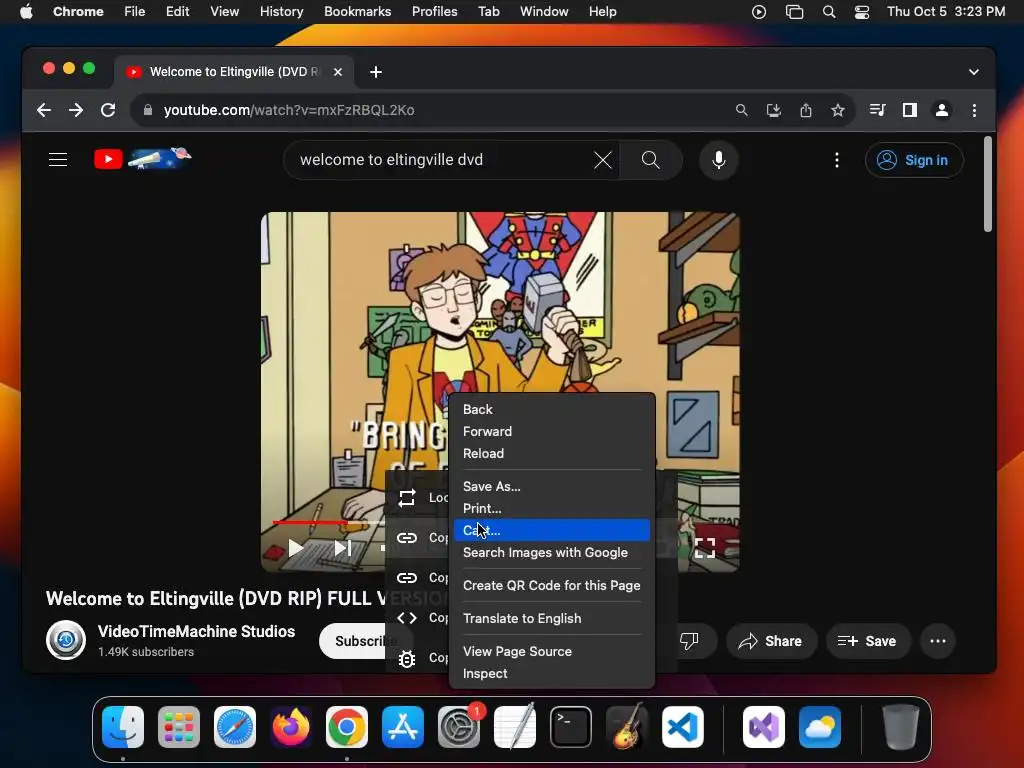Go back using browser back arrow
1024x768 pixels.
pos(44,110)
